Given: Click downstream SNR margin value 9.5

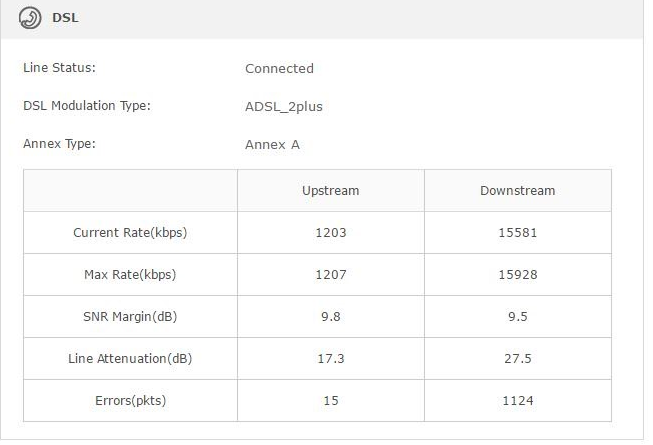Looking at the screenshot, I should pos(517,317).
